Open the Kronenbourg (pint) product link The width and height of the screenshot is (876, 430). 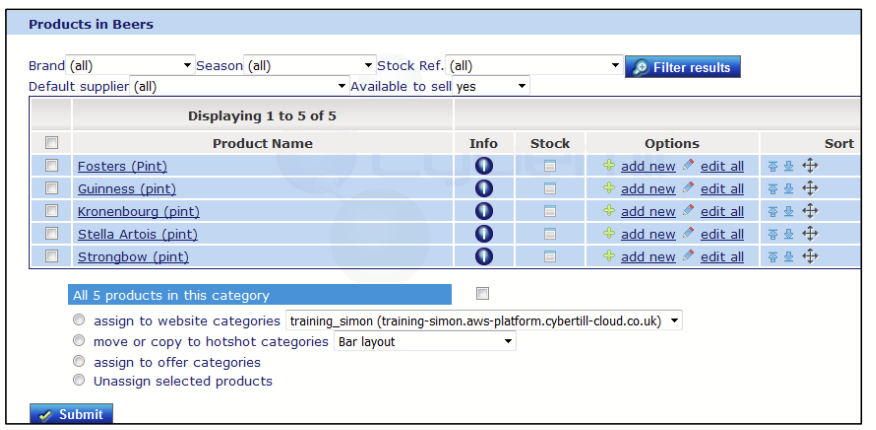[x=139, y=212]
